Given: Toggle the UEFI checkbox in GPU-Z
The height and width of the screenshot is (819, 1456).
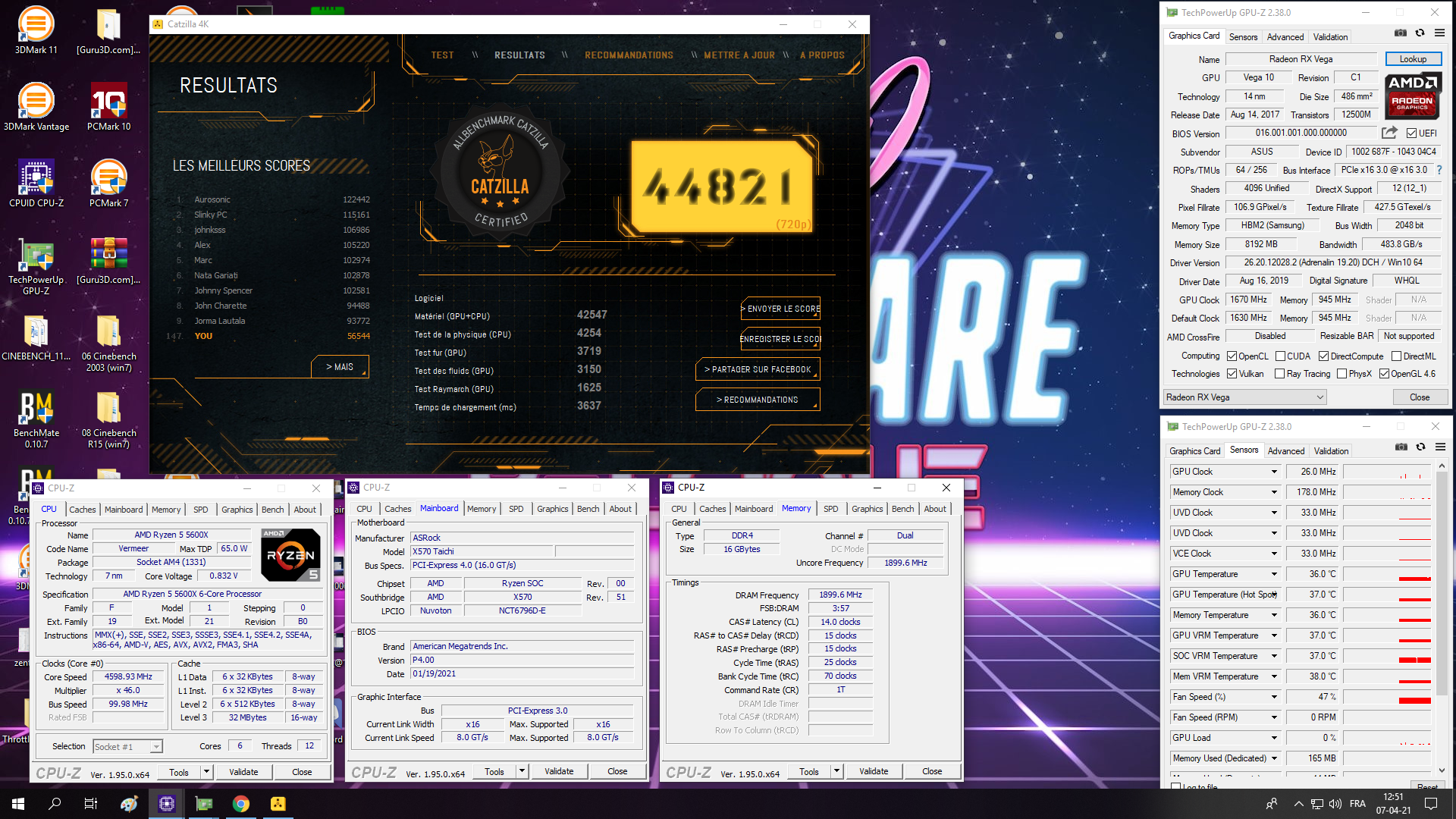Looking at the screenshot, I should pyautogui.click(x=1411, y=133).
